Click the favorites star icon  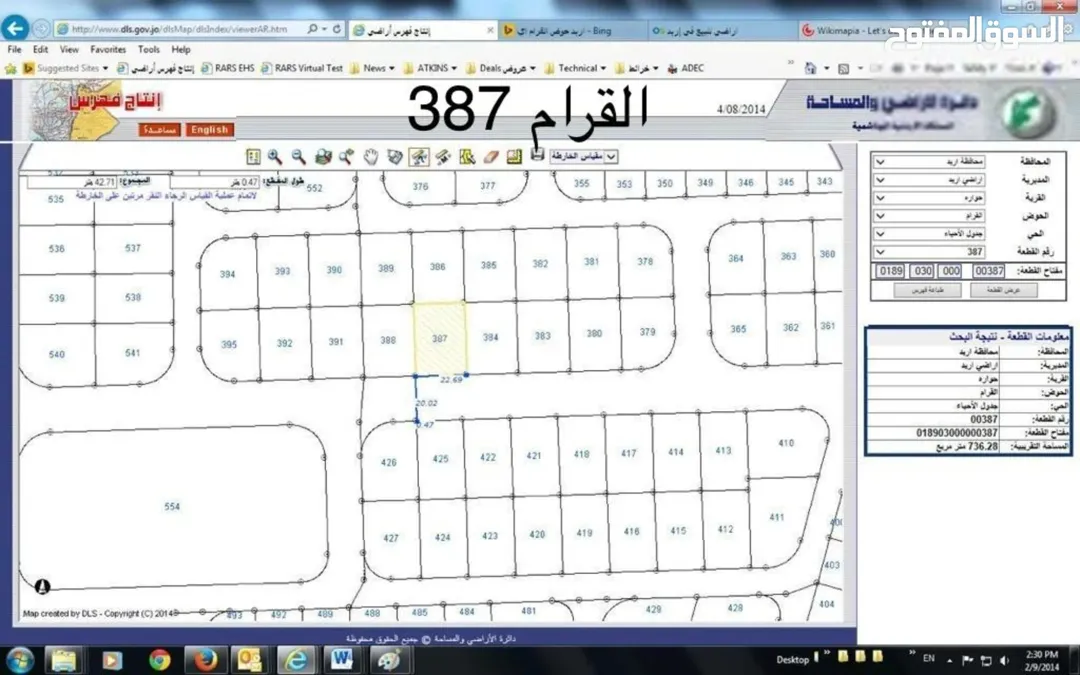pos(10,68)
